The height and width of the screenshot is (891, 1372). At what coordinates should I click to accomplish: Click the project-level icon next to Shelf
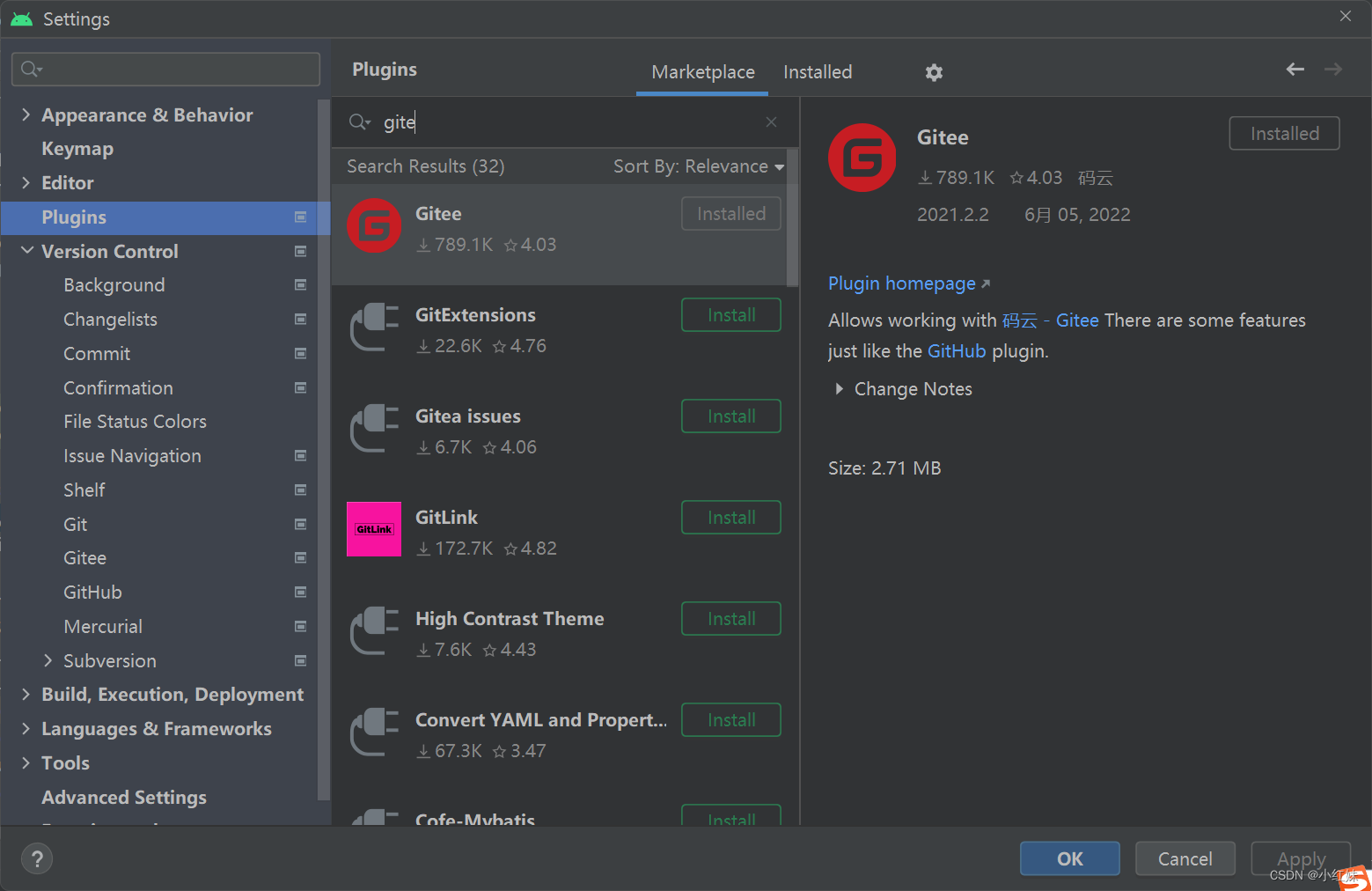pyautogui.click(x=300, y=490)
